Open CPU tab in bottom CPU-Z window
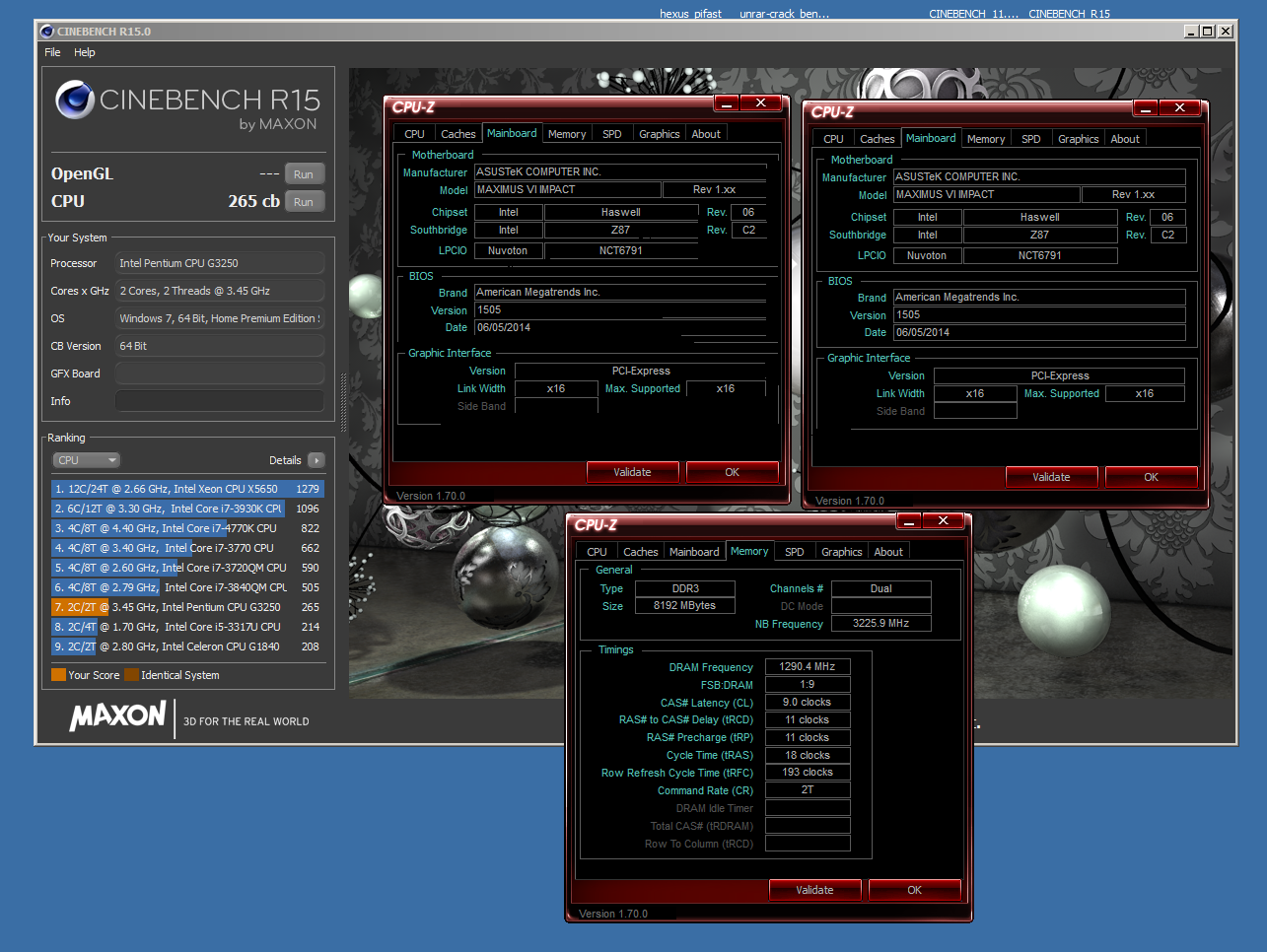This screenshot has height=952, width=1267. coord(597,552)
